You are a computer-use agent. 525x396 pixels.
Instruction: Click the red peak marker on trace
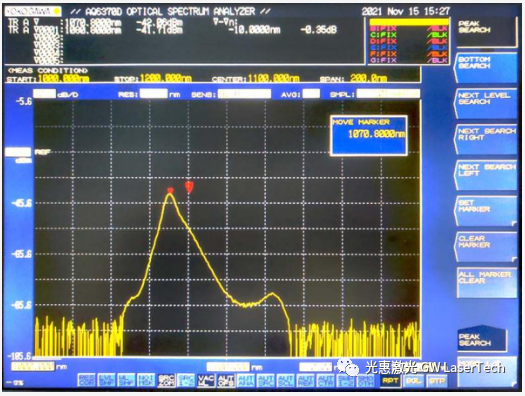click(x=170, y=190)
